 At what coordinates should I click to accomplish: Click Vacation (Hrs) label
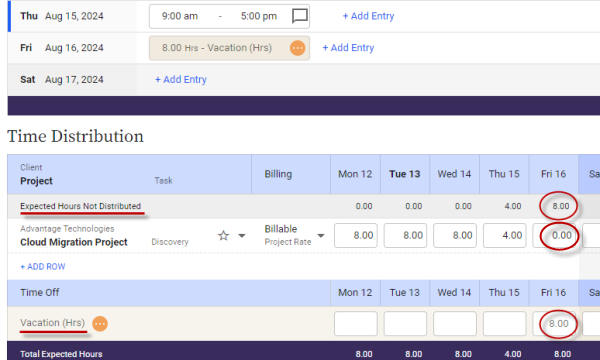52,323
